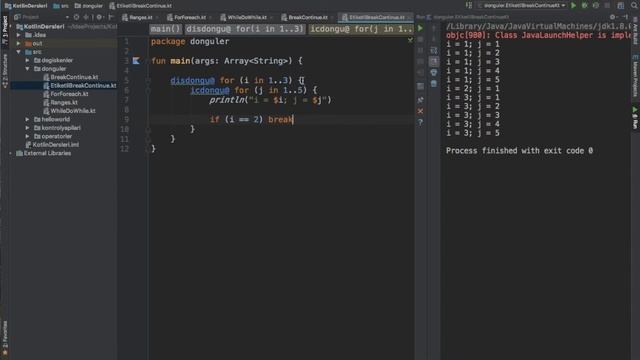Click icdongu@ for(j in 1.. breadcrumb
Viewport: 640px width, 360px height.
(361, 29)
